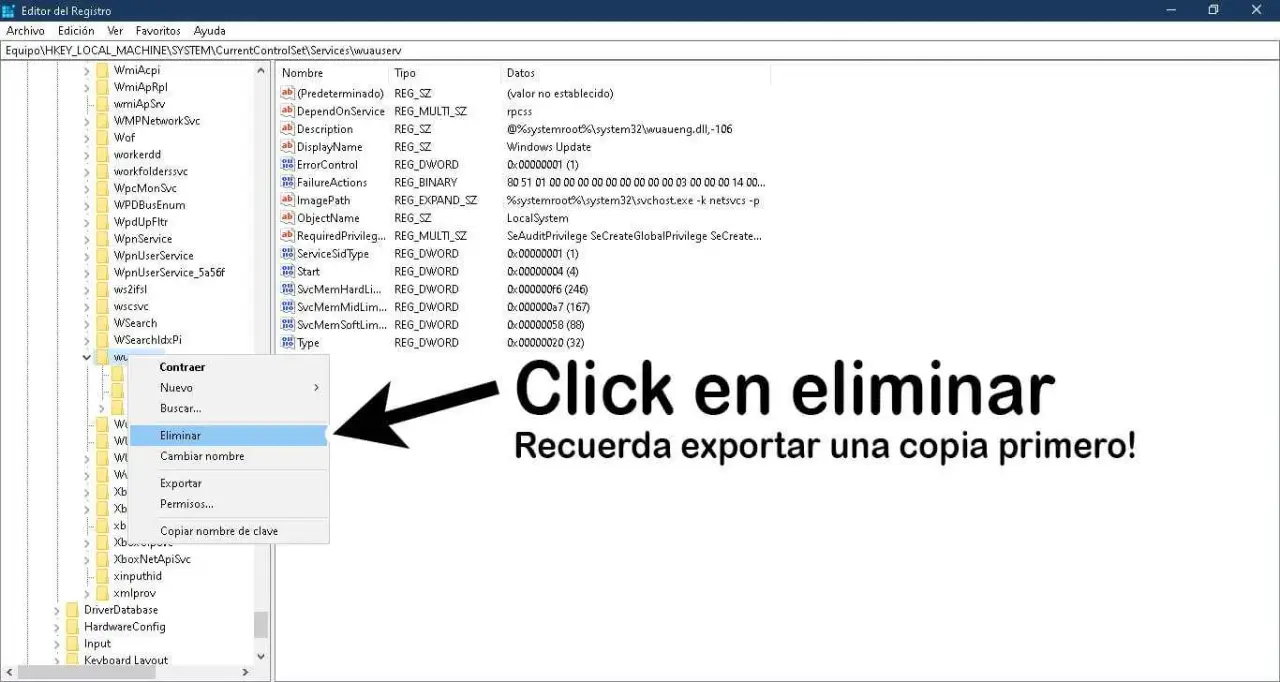This screenshot has width=1280, height=682.
Task: Open the Edición menu
Action: (76, 31)
